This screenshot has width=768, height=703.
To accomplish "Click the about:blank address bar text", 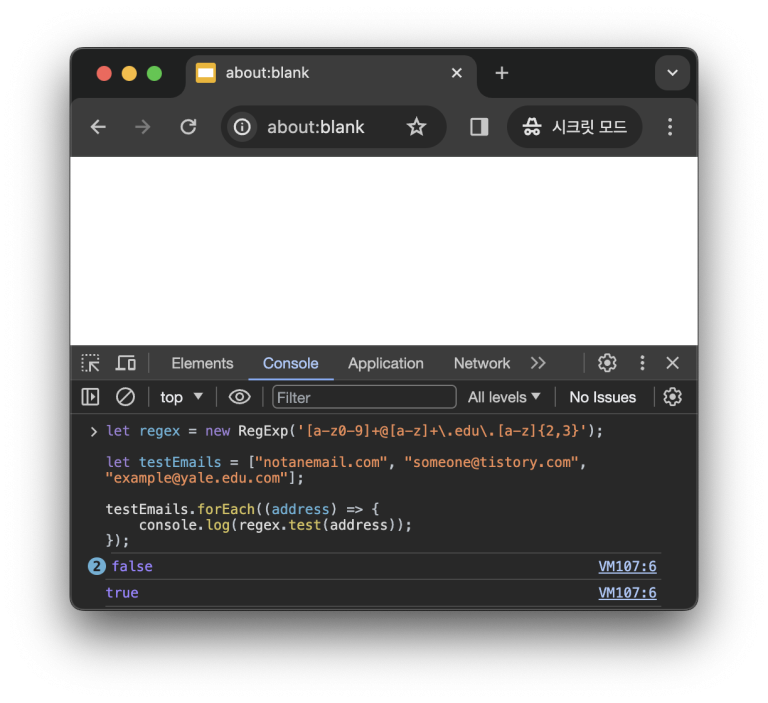I will point(315,127).
